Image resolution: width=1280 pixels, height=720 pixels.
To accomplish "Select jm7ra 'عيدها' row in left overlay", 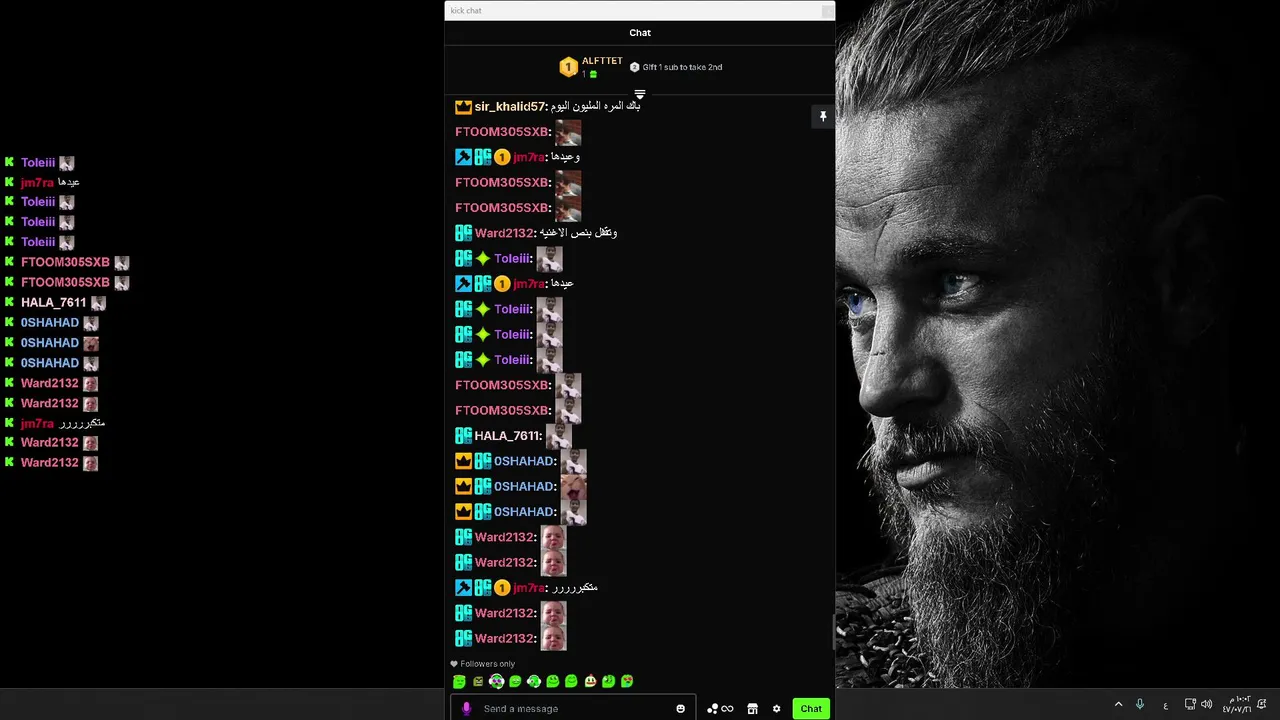I will pos(42,182).
